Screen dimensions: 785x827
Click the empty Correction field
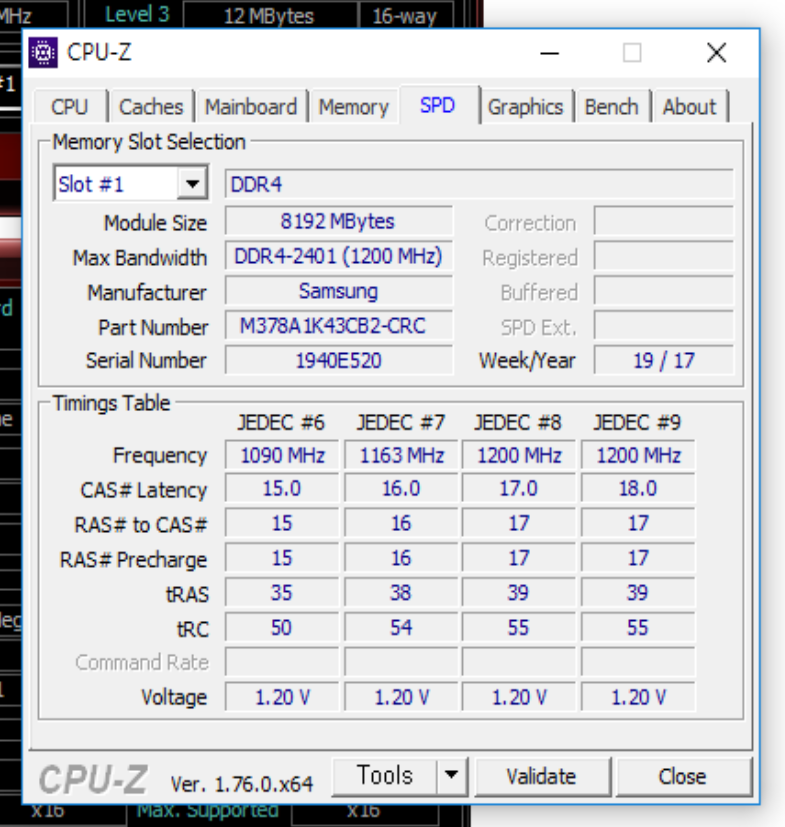pyautogui.click(x=664, y=221)
